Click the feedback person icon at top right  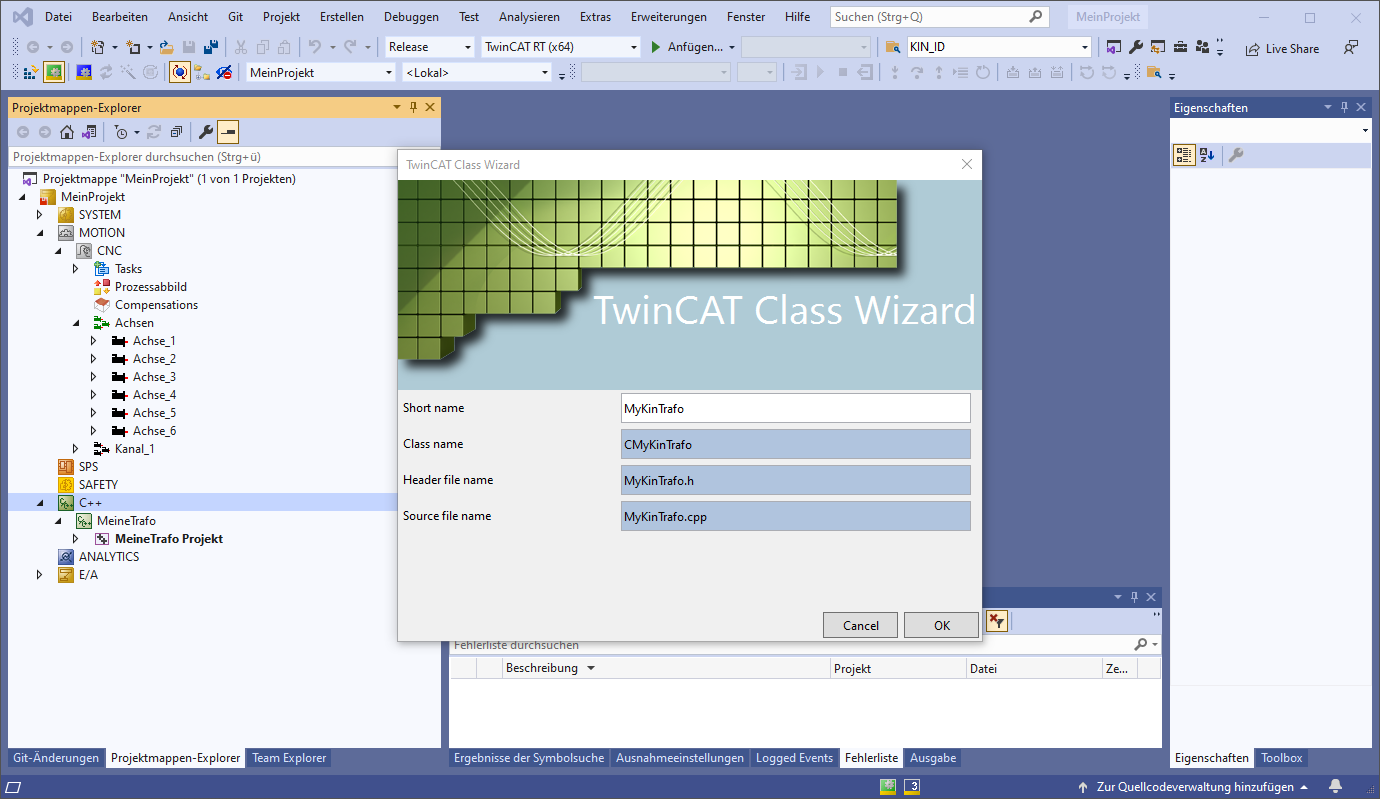coord(1352,47)
